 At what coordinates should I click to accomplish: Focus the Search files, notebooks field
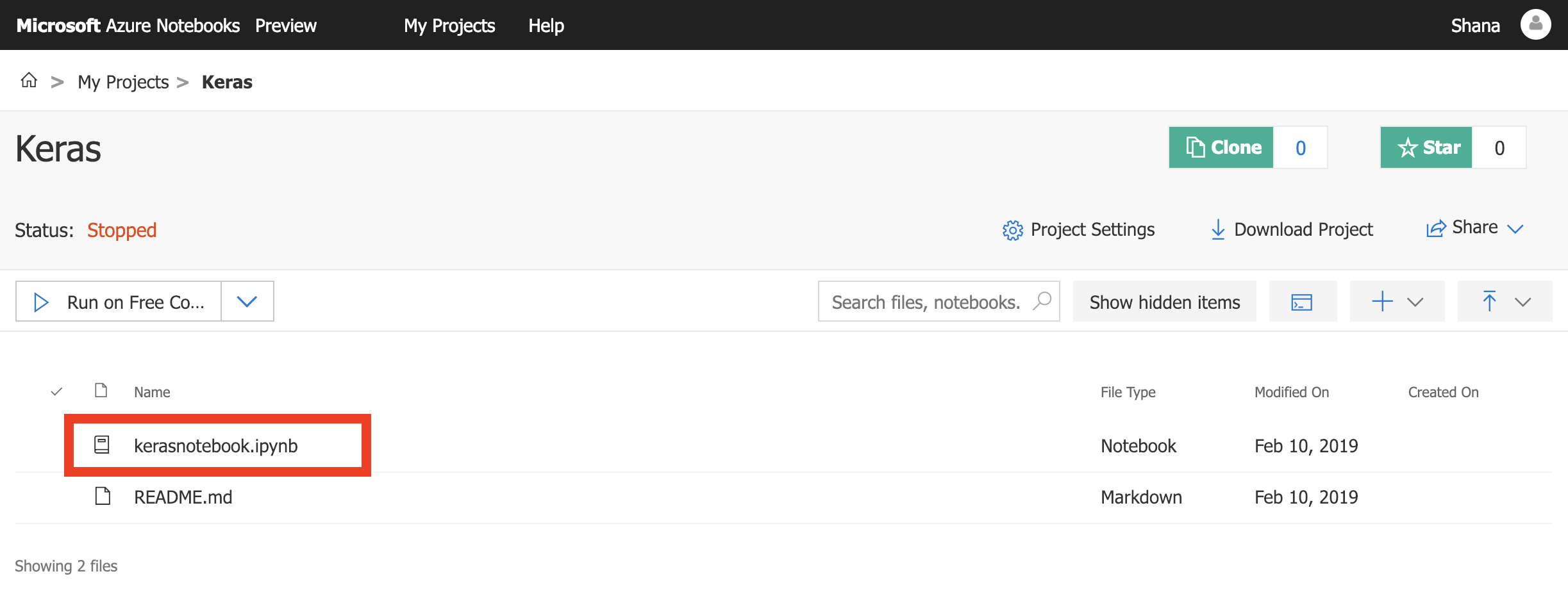click(x=938, y=301)
